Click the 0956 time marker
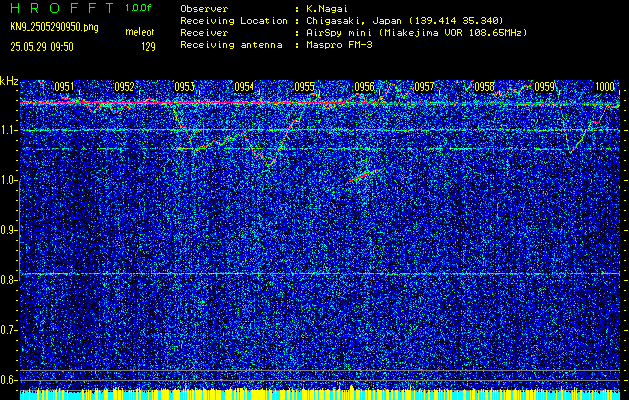 pos(364,87)
